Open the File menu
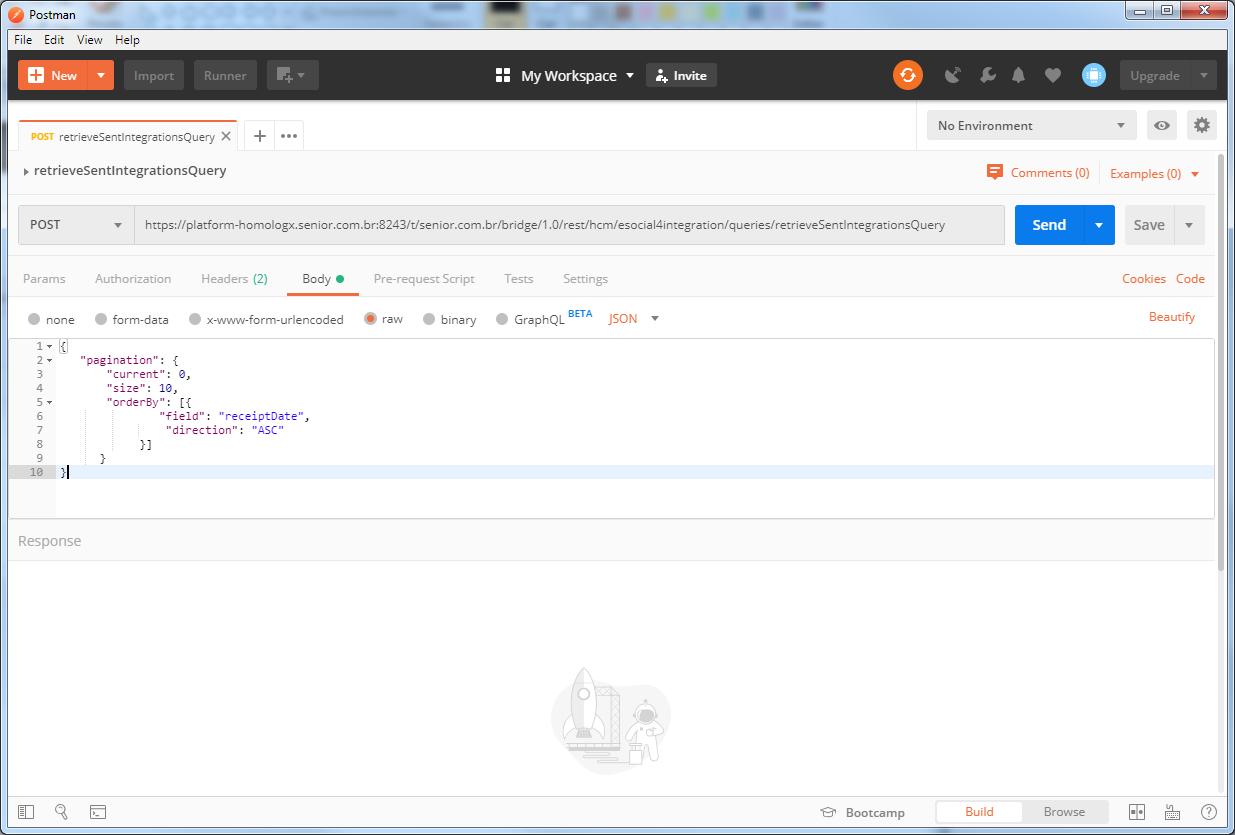This screenshot has height=835, width=1235. coord(23,40)
